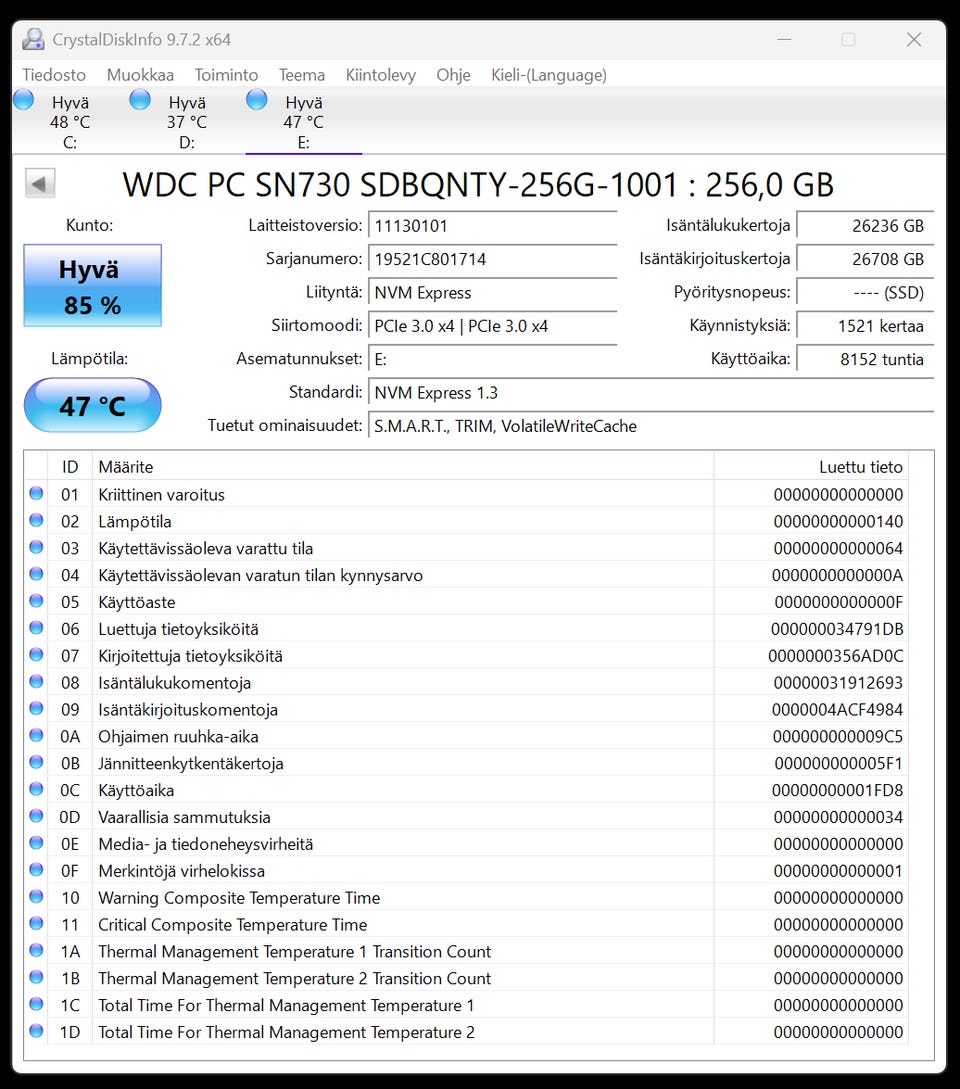Click status orb for Kriittinen varoitus row
This screenshot has height=1089, width=960.
pyautogui.click(x=36, y=494)
